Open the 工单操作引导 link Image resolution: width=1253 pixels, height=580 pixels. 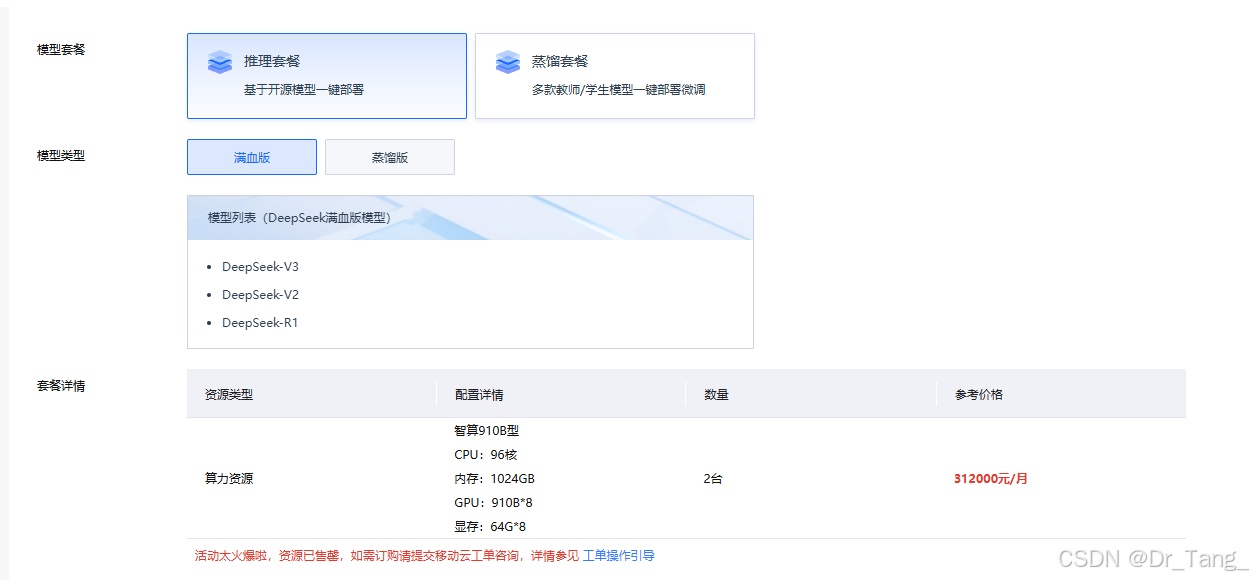pos(618,555)
